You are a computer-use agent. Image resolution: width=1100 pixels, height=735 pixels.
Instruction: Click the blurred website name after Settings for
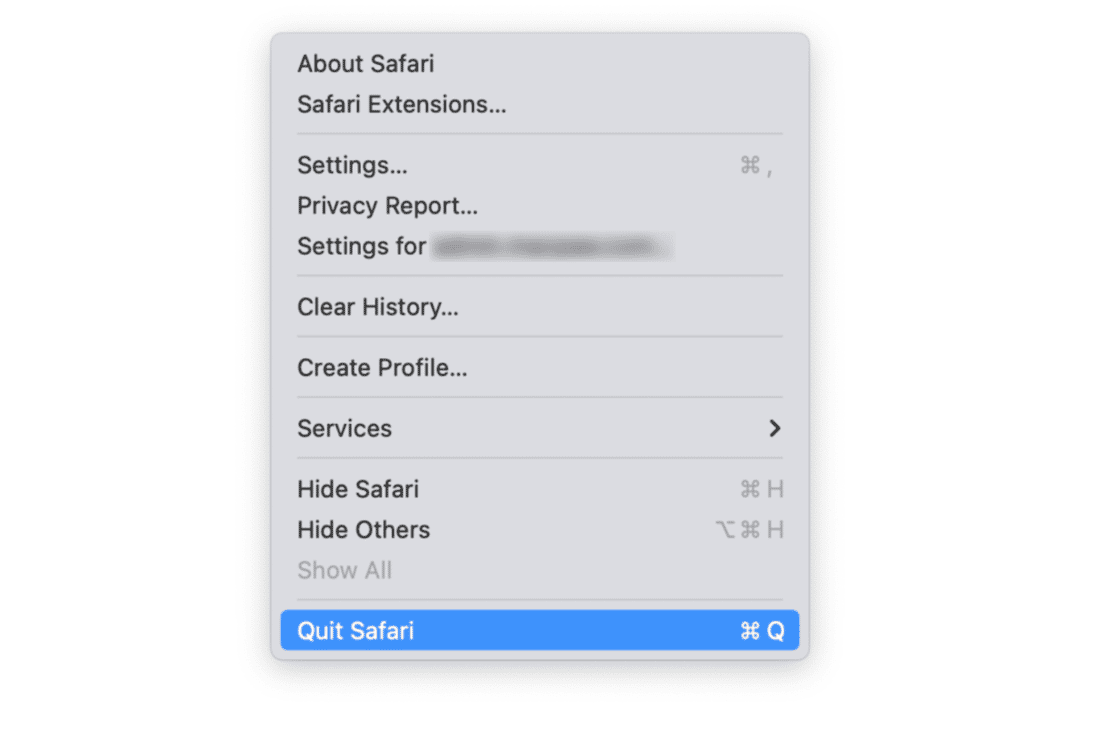point(551,246)
